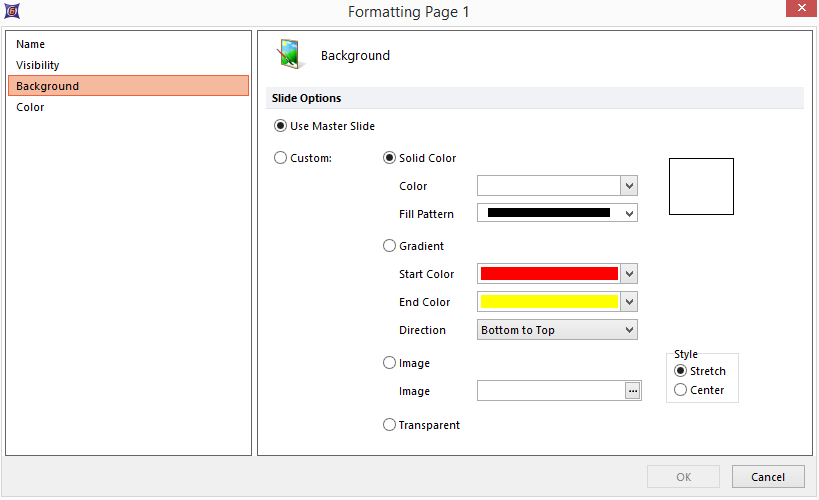The image size is (819, 500).
Task: Expand the Fill Pattern dropdown
Action: click(x=629, y=213)
